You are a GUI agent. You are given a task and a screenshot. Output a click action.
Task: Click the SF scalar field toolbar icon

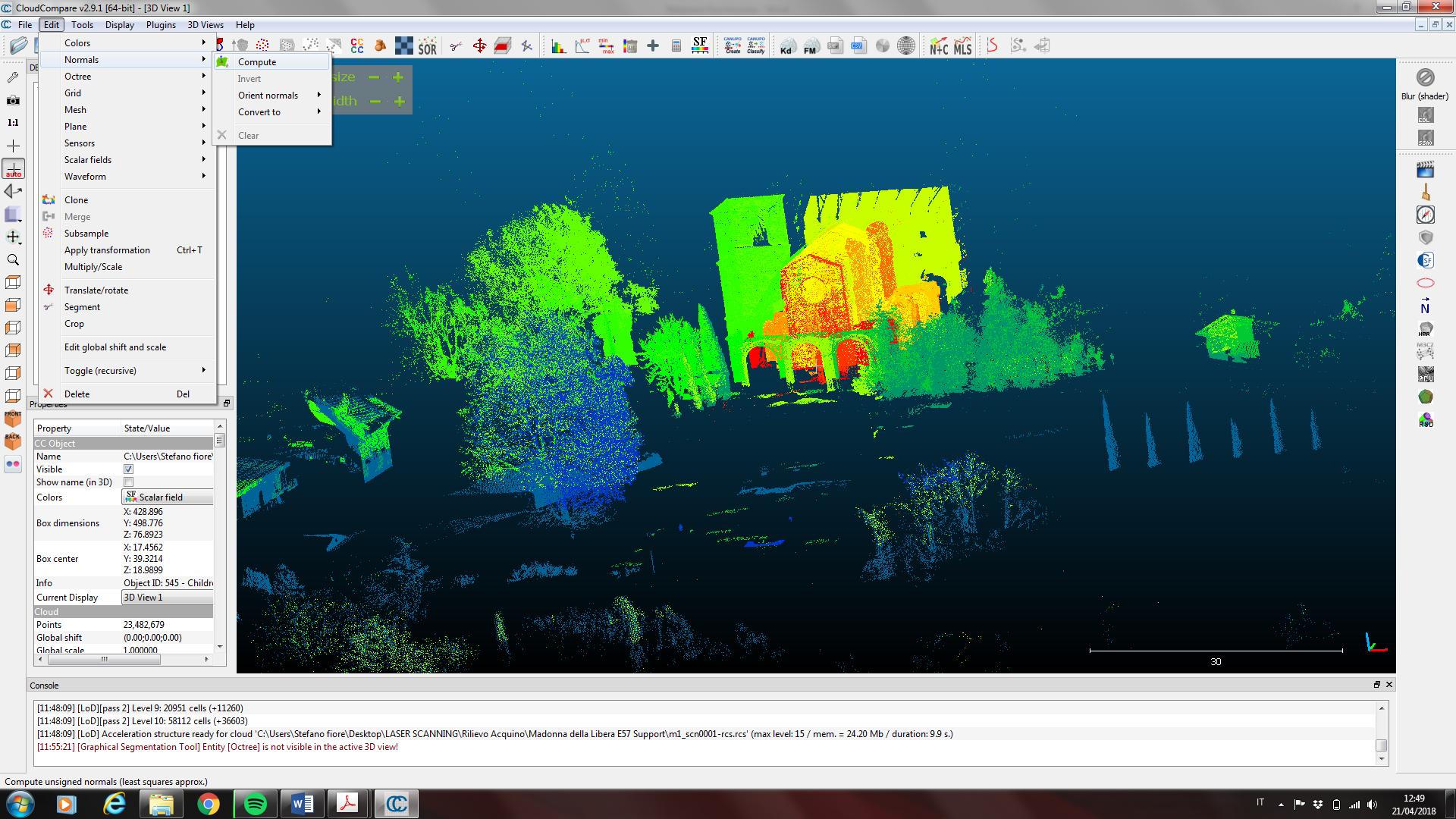pos(699,45)
